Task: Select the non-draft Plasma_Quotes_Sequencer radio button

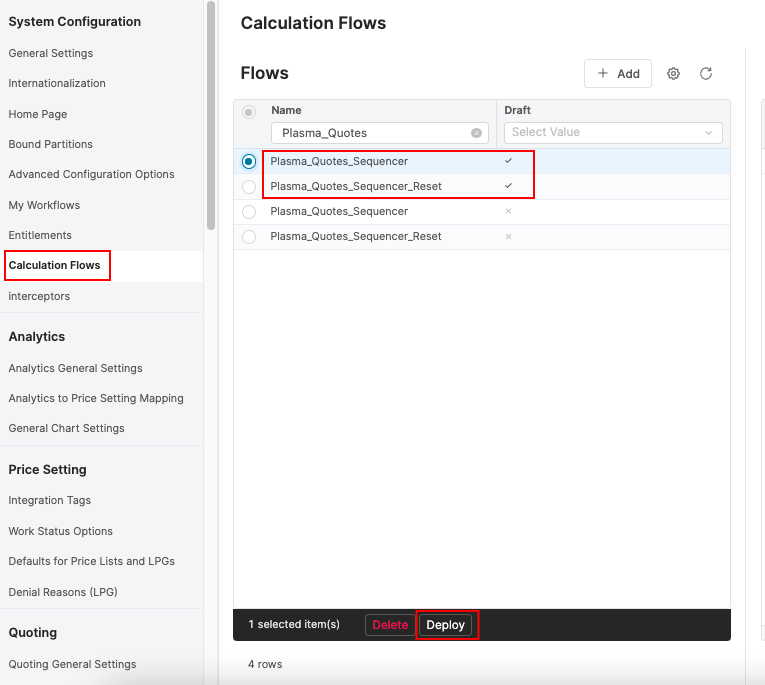Action: 249,212
